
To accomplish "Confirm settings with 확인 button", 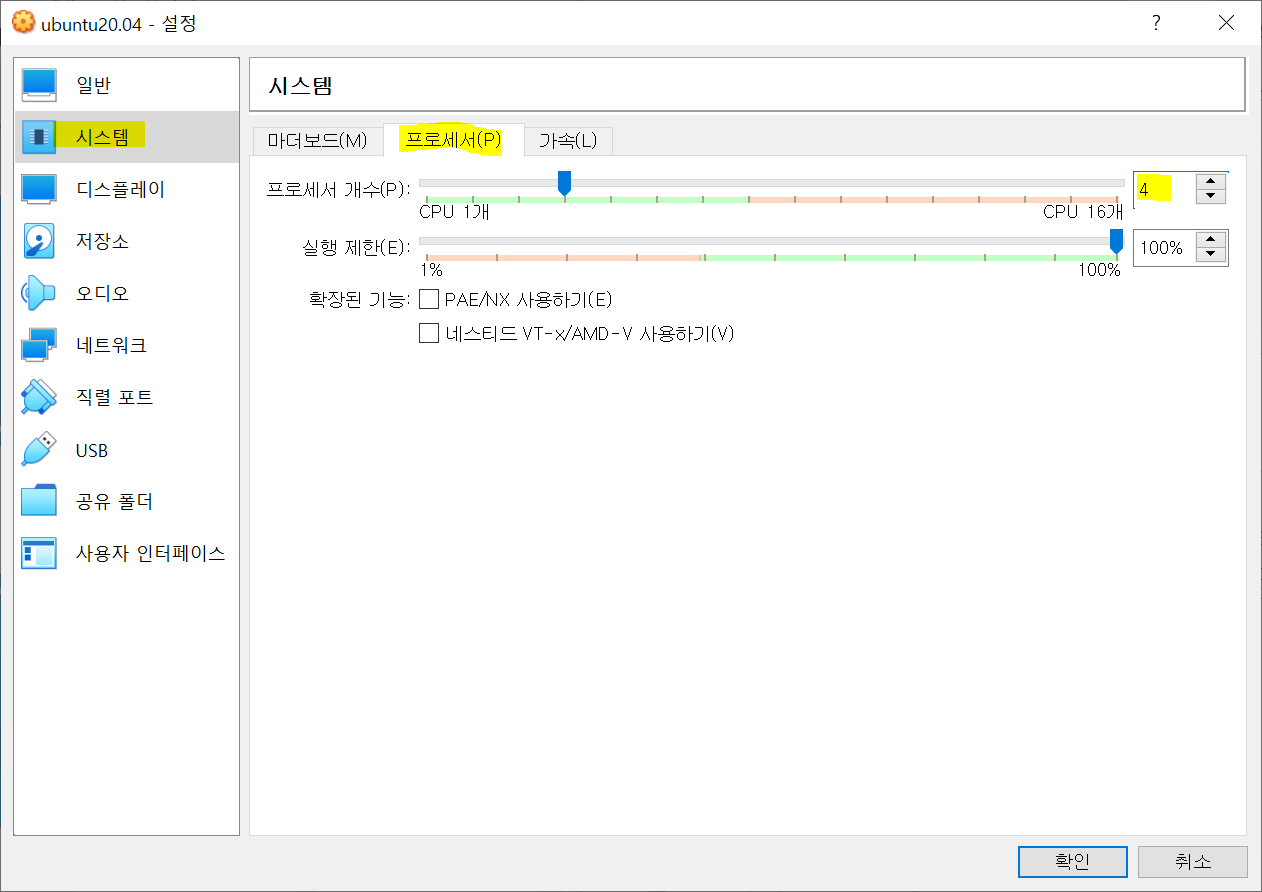I will [1072, 861].
